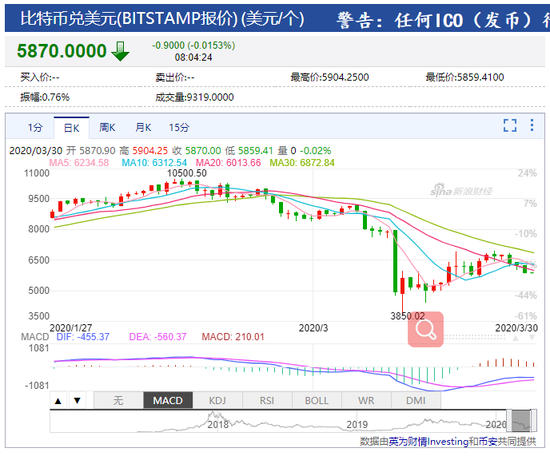550x456 pixels.
Task: Click the -0.9000 (-0.0153%) change value
Action: click(x=194, y=46)
